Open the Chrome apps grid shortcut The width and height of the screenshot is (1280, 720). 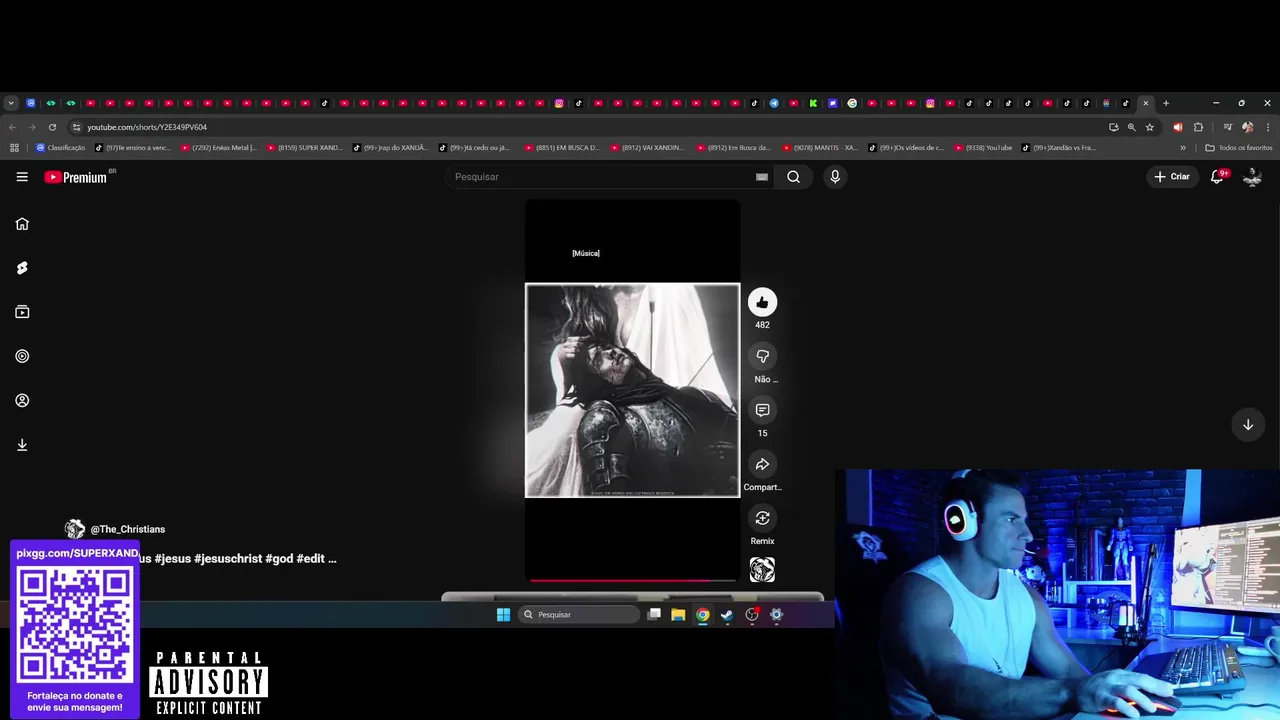[14, 148]
